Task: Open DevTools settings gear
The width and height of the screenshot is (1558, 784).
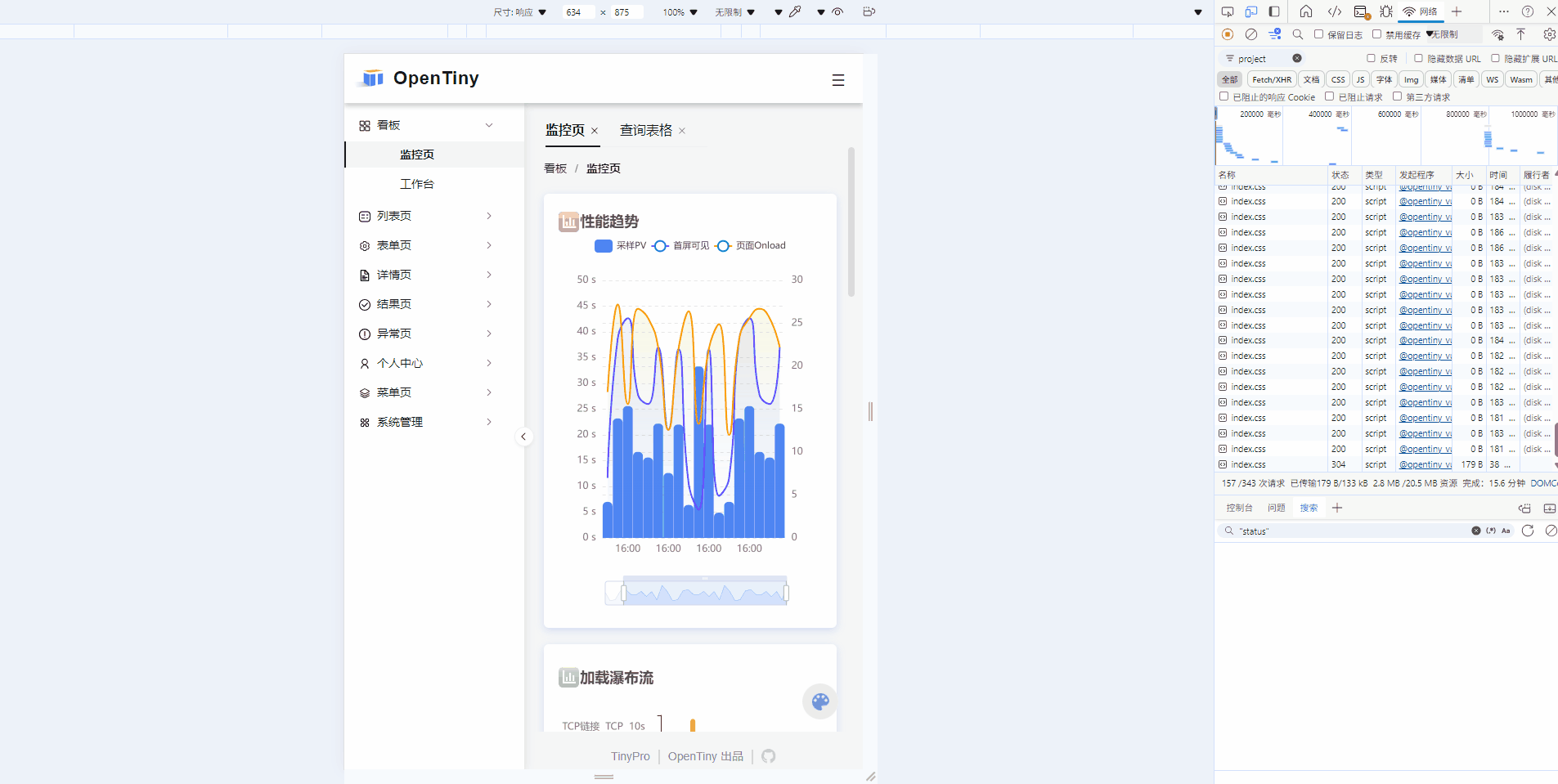Action: tap(1549, 34)
